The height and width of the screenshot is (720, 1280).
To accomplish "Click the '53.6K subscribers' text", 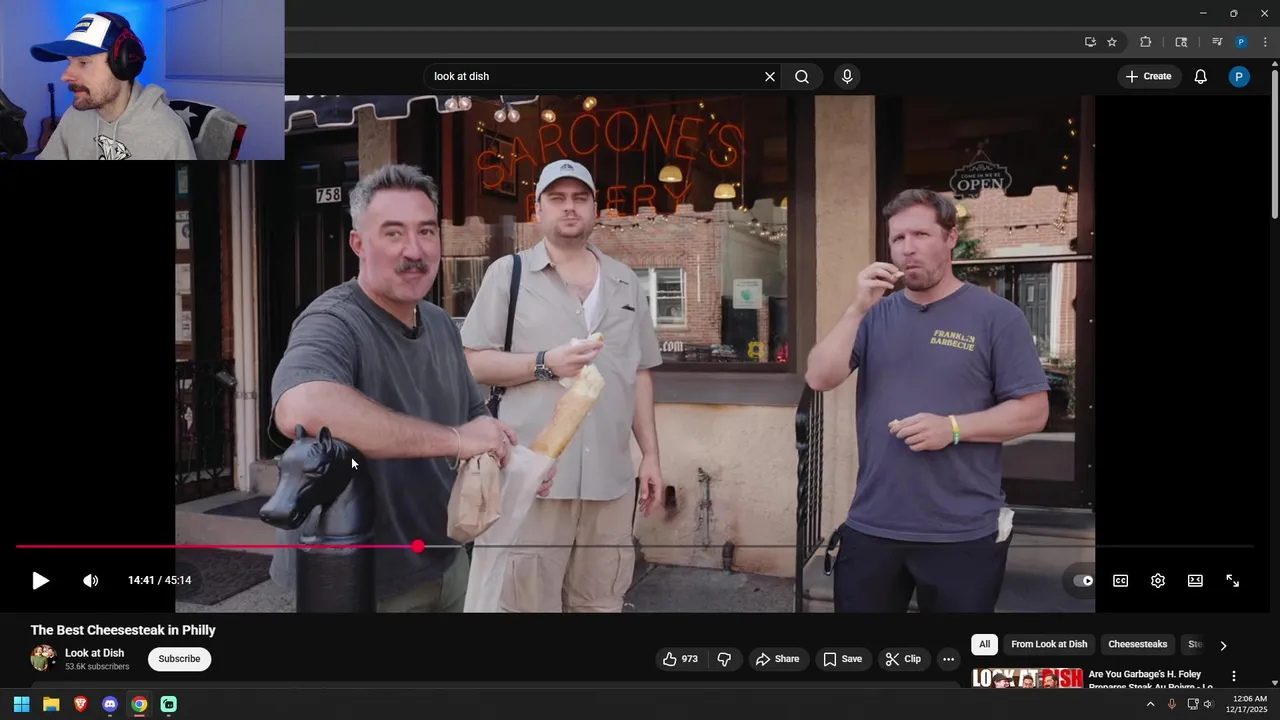I will tap(97, 667).
